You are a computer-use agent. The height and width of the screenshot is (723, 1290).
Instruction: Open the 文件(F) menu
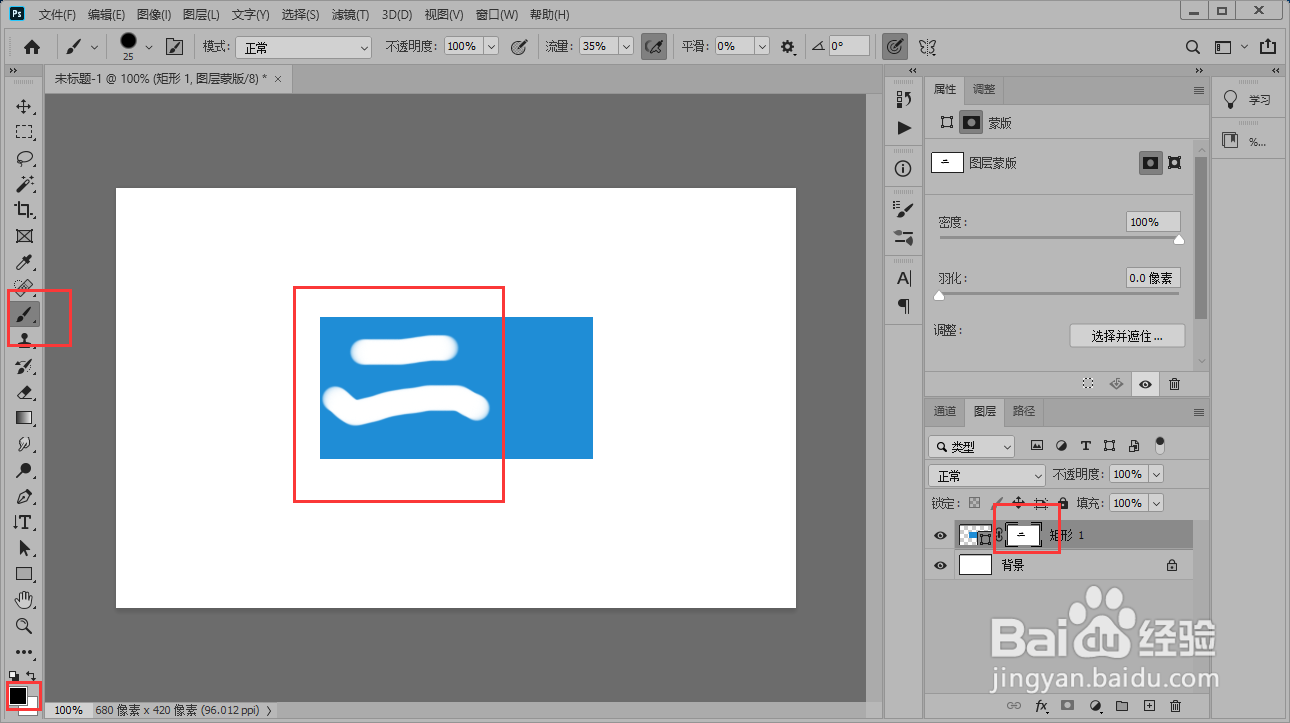[57, 15]
